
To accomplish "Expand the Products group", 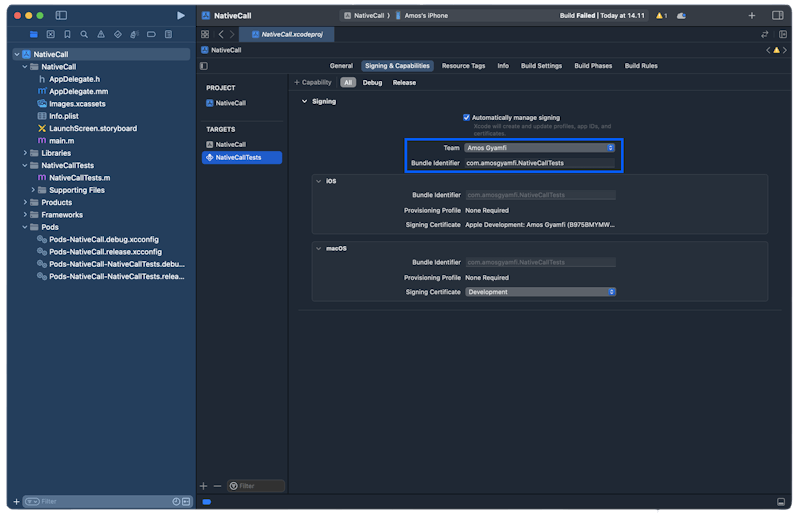I will [25, 203].
